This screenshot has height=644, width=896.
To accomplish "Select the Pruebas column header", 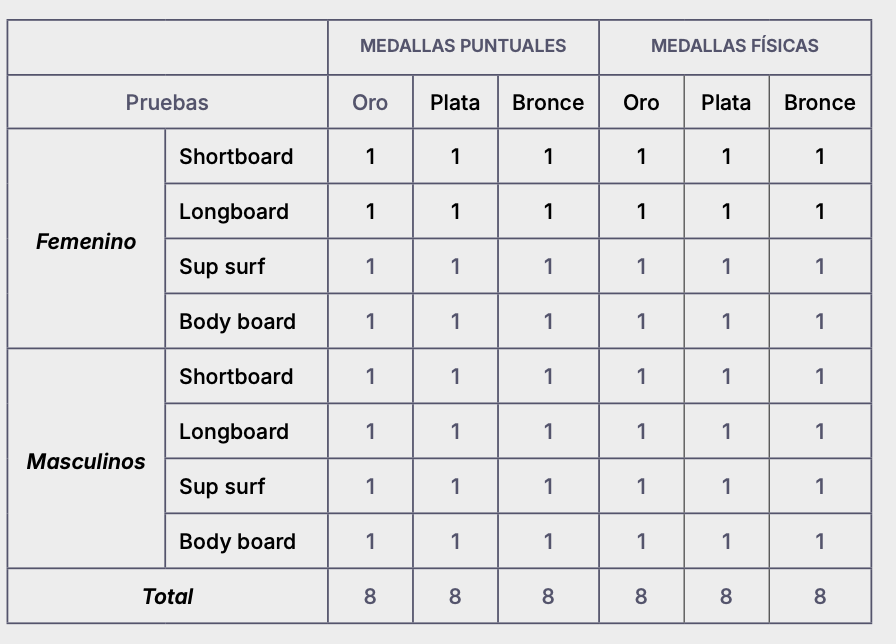I will (x=167, y=102).
